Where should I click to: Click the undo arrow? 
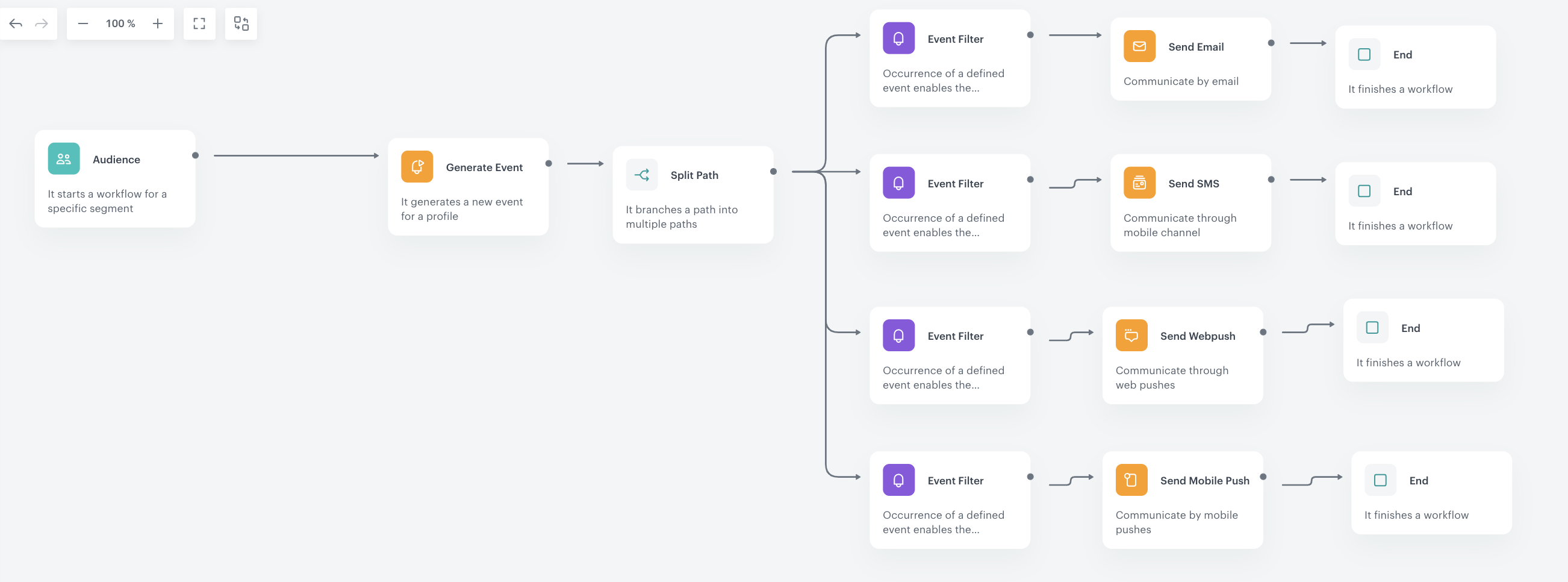pos(16,23)
